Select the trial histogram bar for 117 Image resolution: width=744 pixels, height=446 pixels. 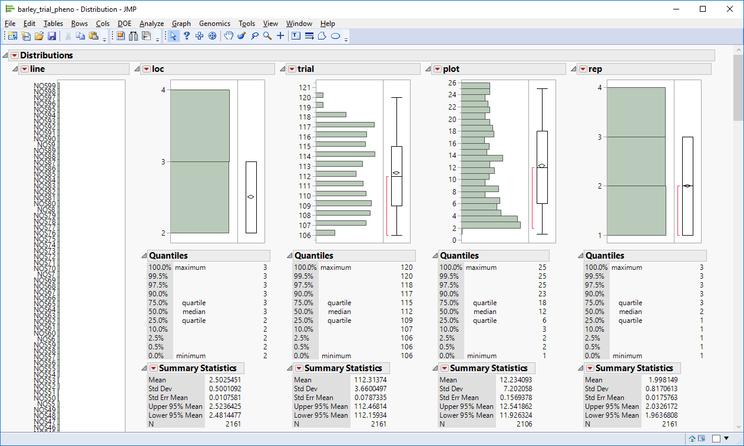click(x=345, y=125)
